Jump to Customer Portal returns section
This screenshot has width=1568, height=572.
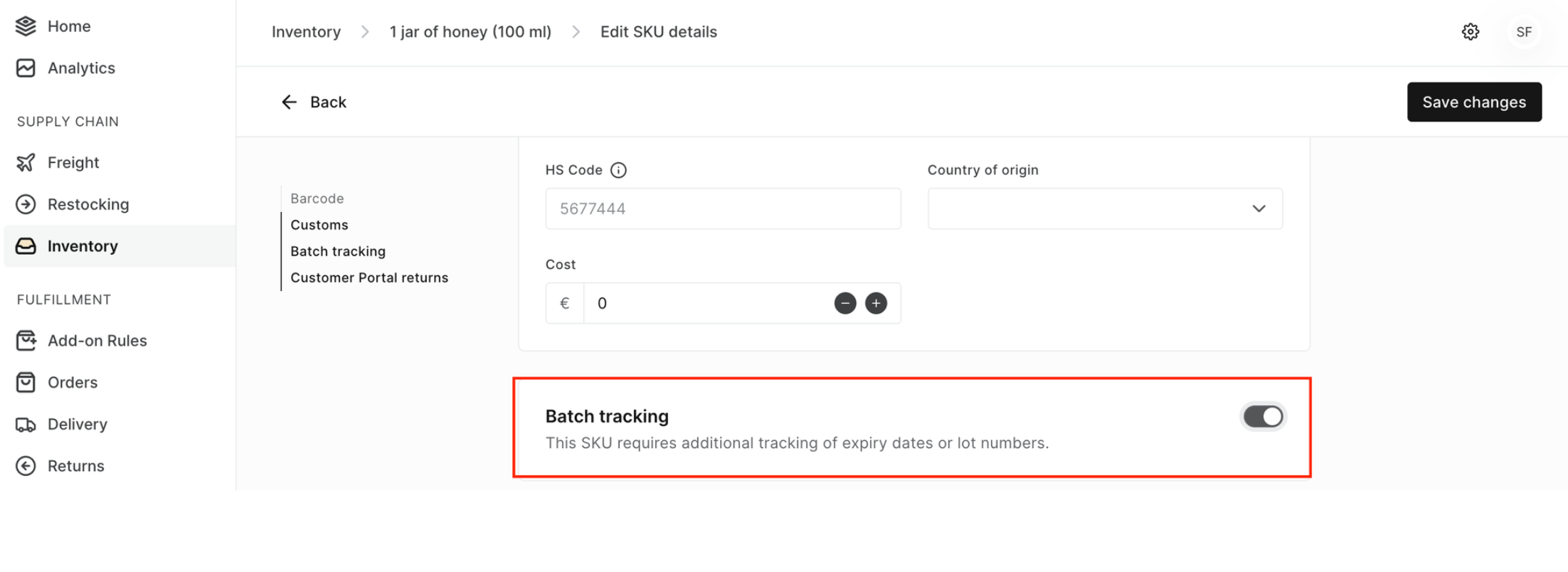click(369, 277)
